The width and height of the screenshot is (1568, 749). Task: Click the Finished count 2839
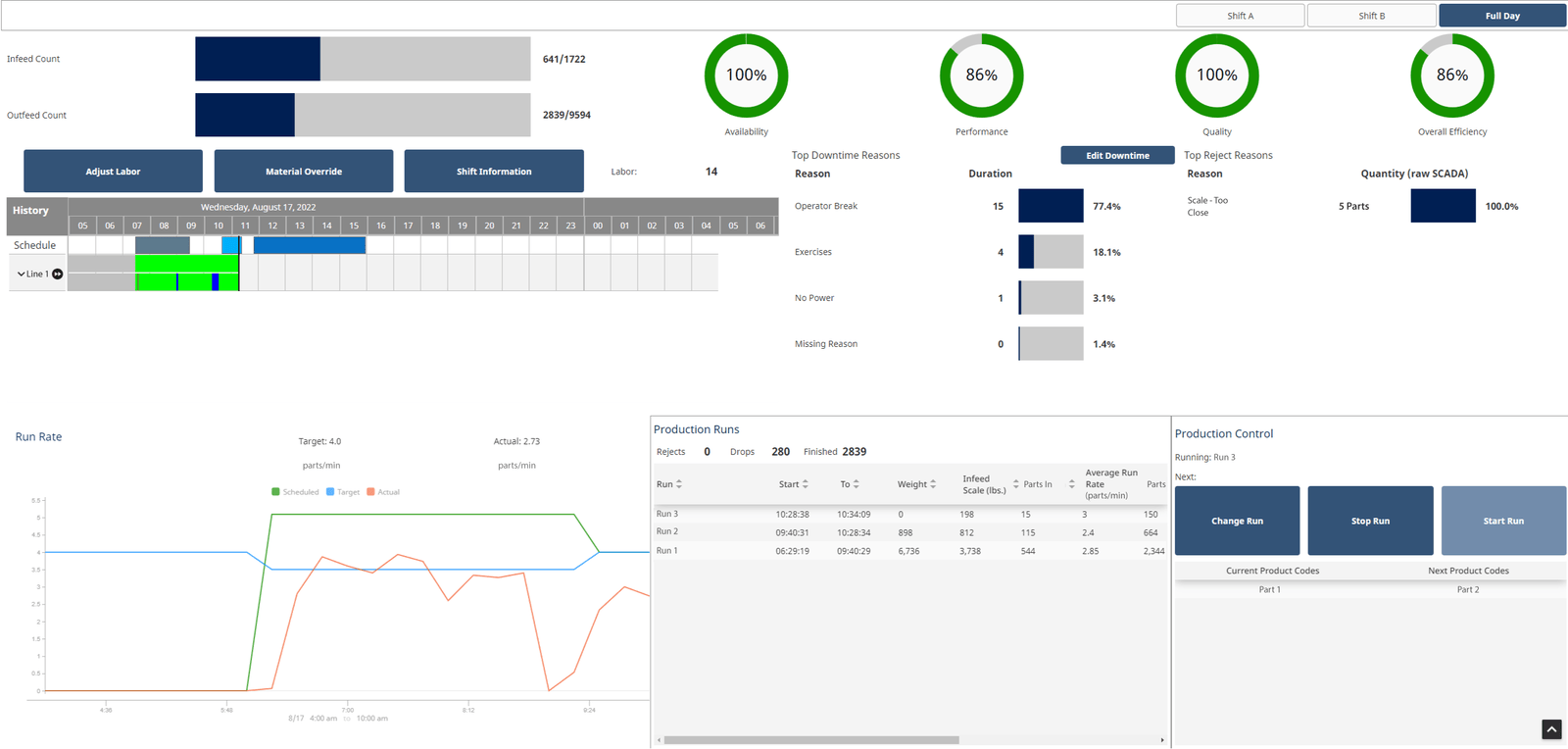point(855,452)
